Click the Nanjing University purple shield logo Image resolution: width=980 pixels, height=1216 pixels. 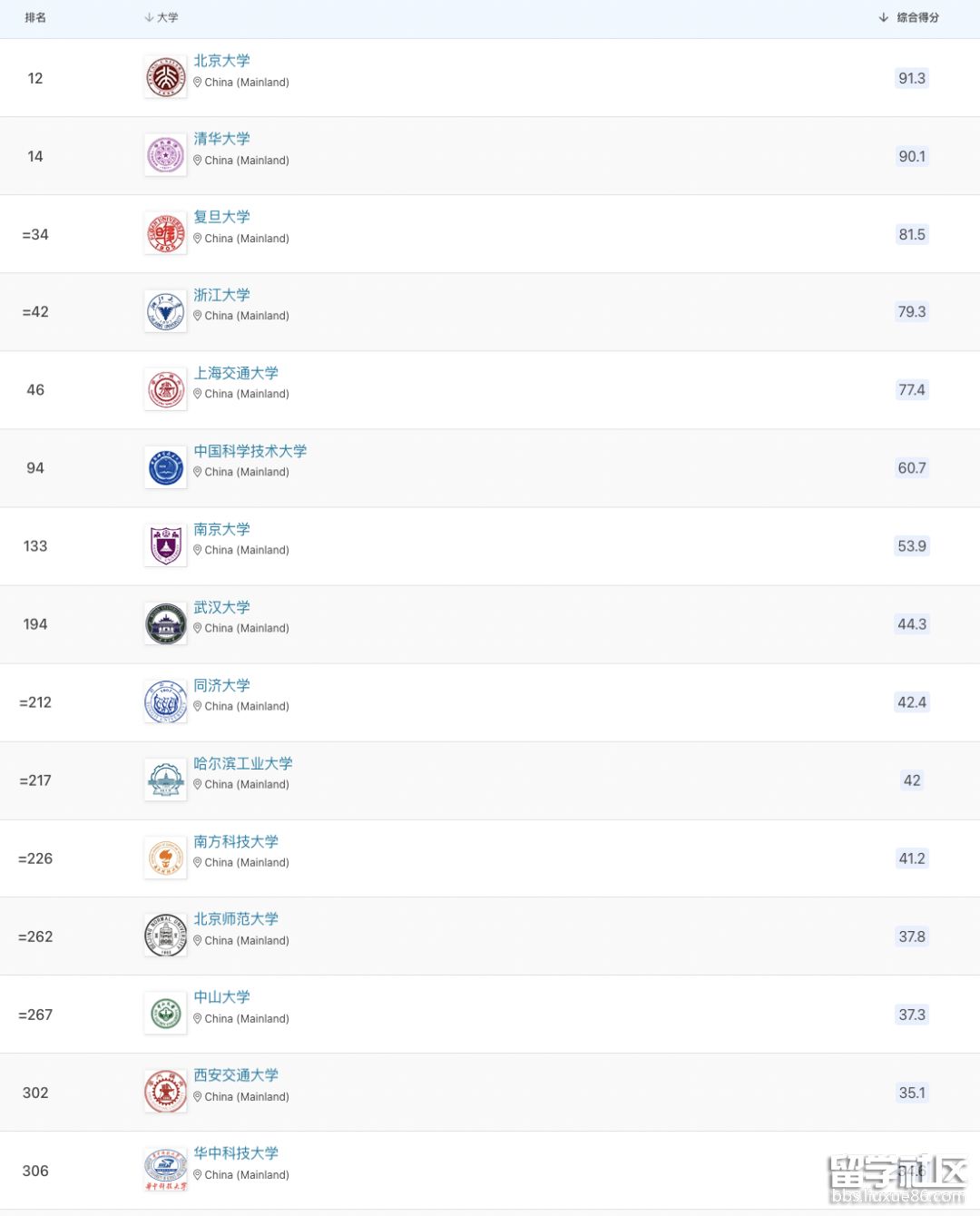pos(166,546)
